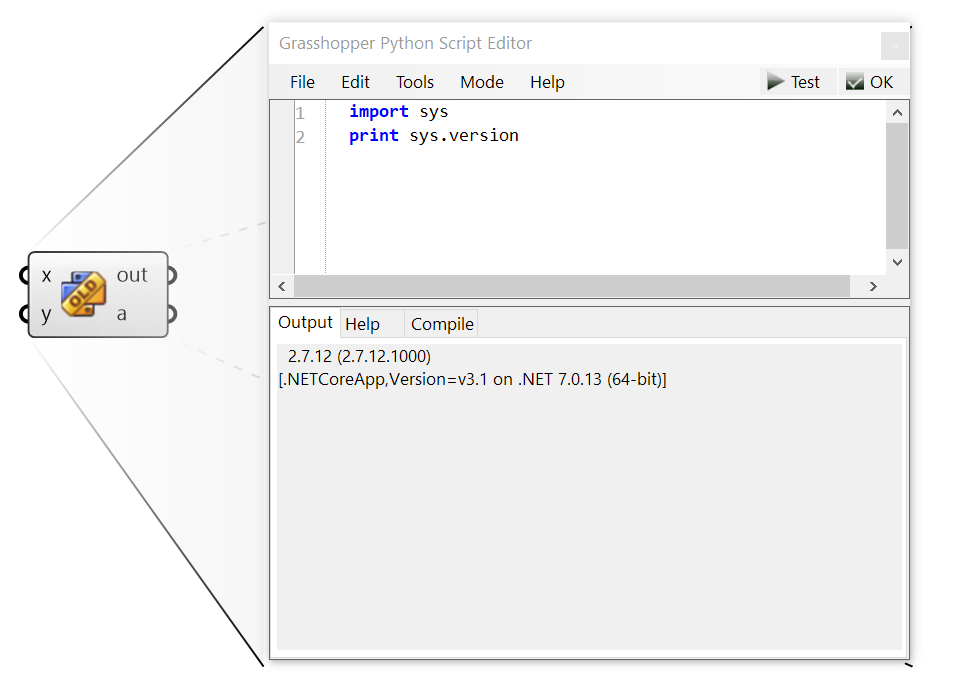Click the left arrow of the horizontal scrollbar
The height and width of the screenshot is (700, 958).
[281, 286]
